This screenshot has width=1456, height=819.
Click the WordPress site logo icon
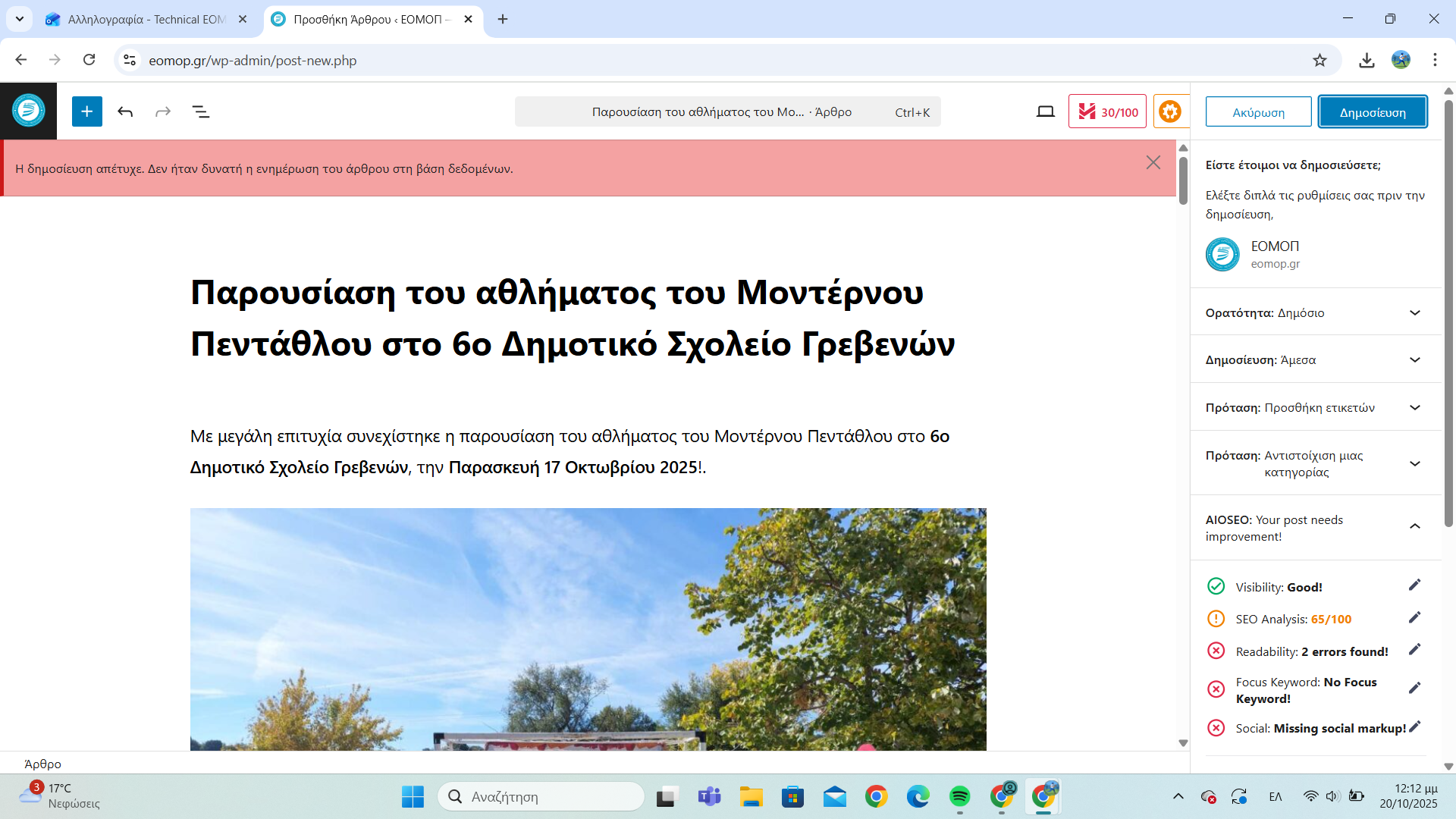point(28,111)
